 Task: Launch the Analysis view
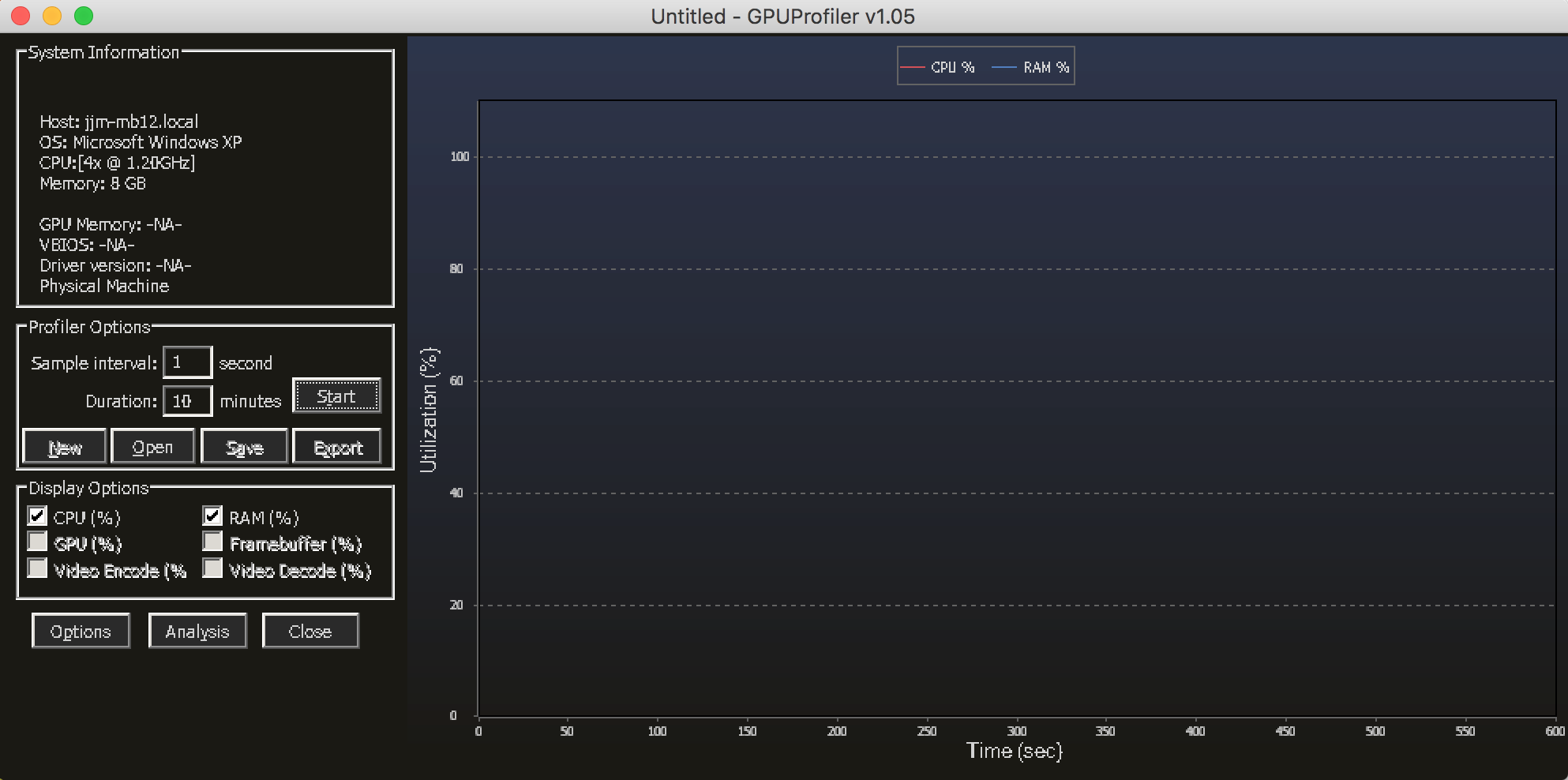coord(197,631)
